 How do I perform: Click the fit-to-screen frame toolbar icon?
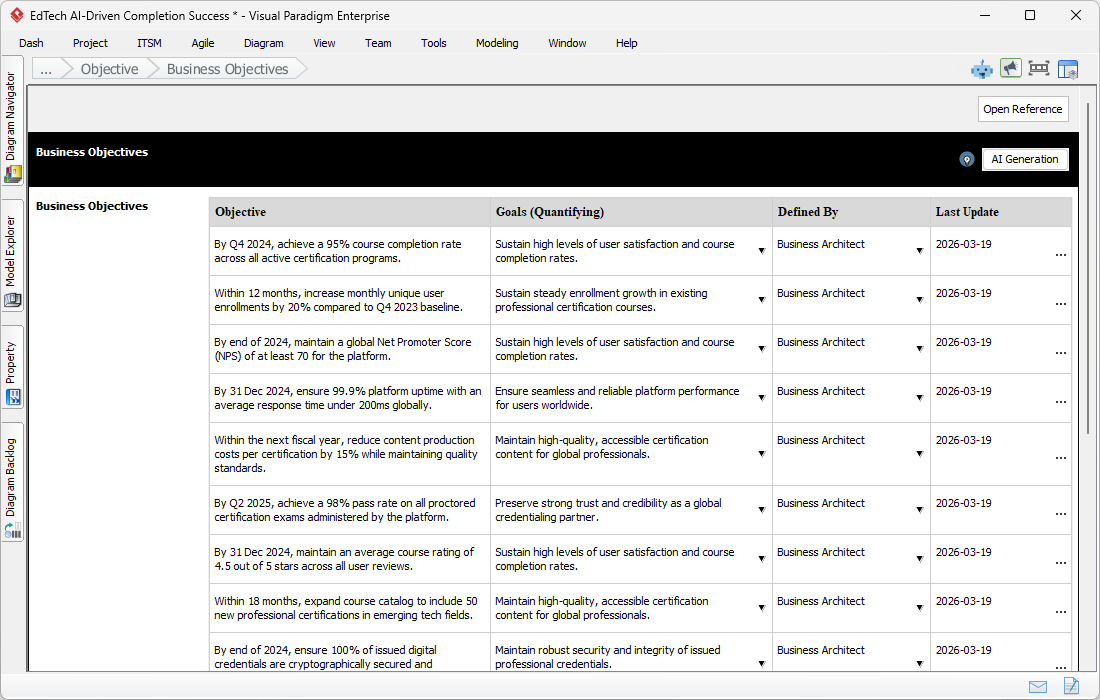(1039, 68)
